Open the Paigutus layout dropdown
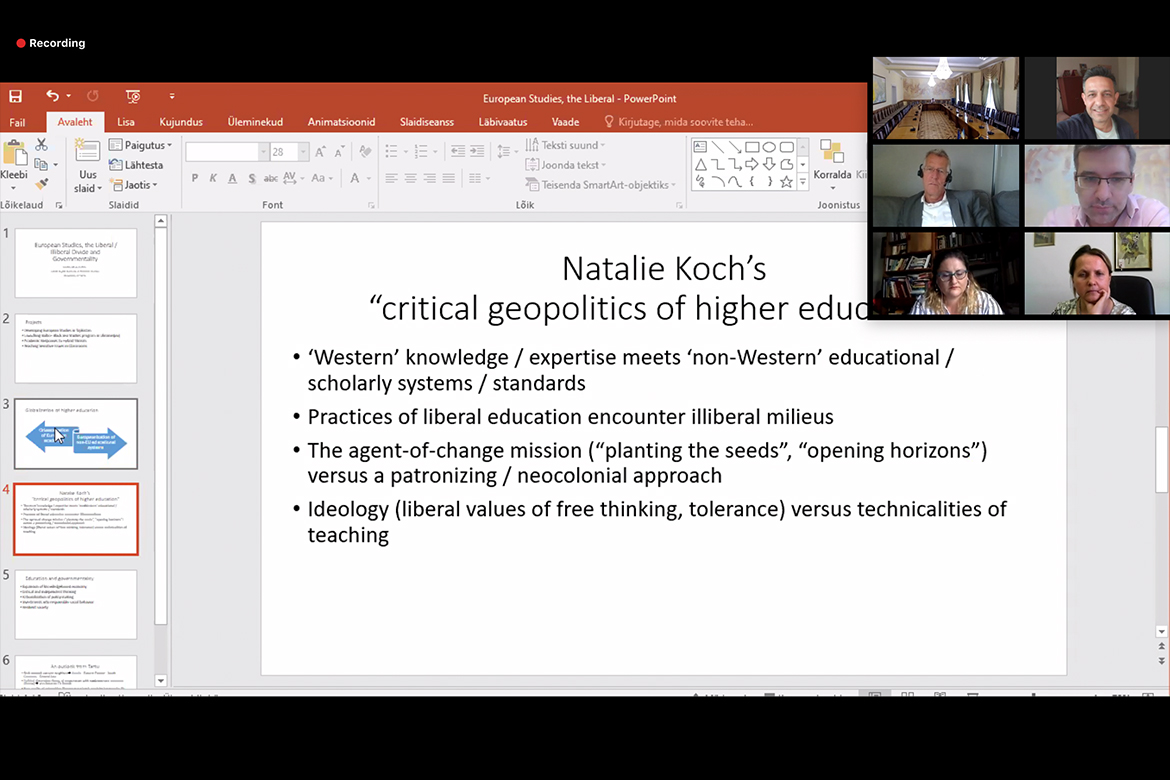 tap(141, 146)
